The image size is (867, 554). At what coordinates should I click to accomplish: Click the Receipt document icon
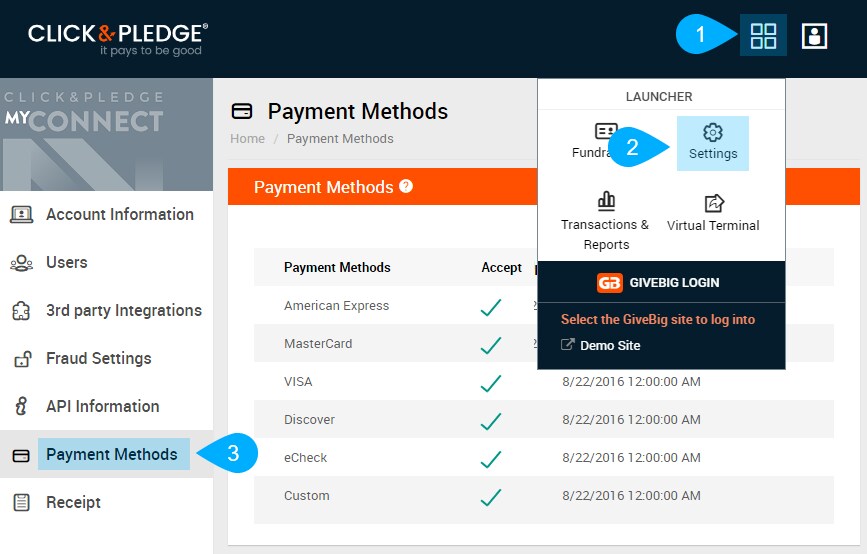pos(21,502)
